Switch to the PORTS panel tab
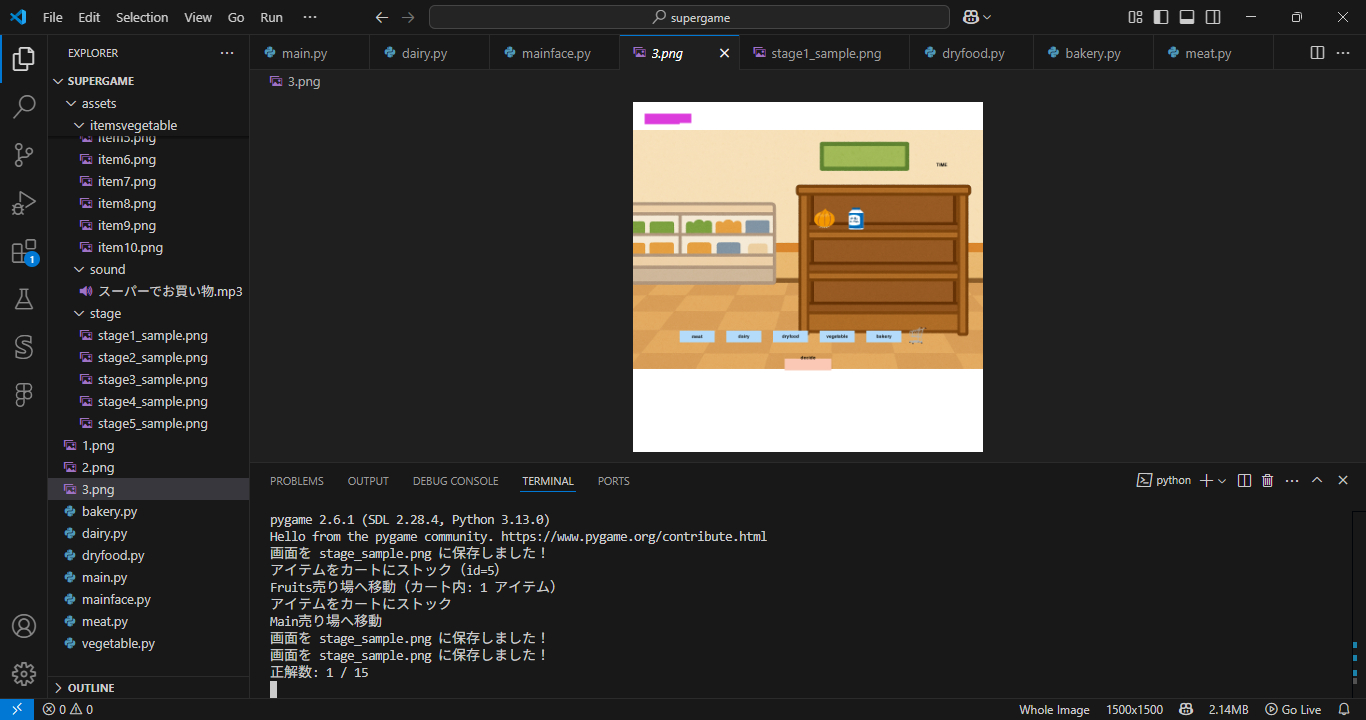This screenshot has width=1366, height=720. 614,481
